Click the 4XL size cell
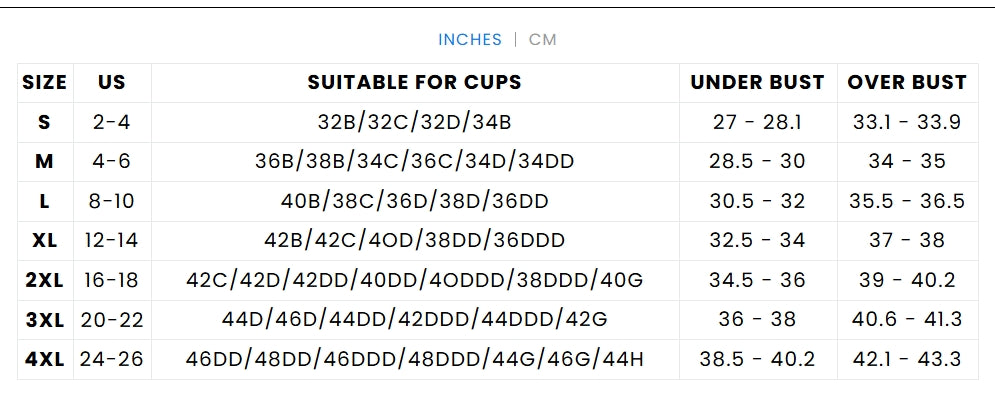Image resolution: width=995 pixels, height=414 pixels. [44, 359]
